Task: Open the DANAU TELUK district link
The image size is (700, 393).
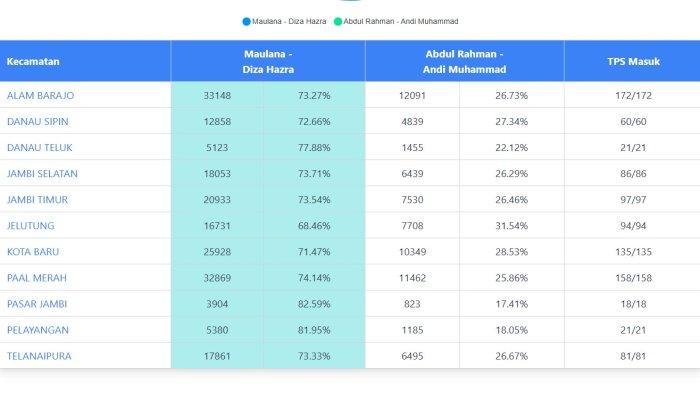Action: 40,147
